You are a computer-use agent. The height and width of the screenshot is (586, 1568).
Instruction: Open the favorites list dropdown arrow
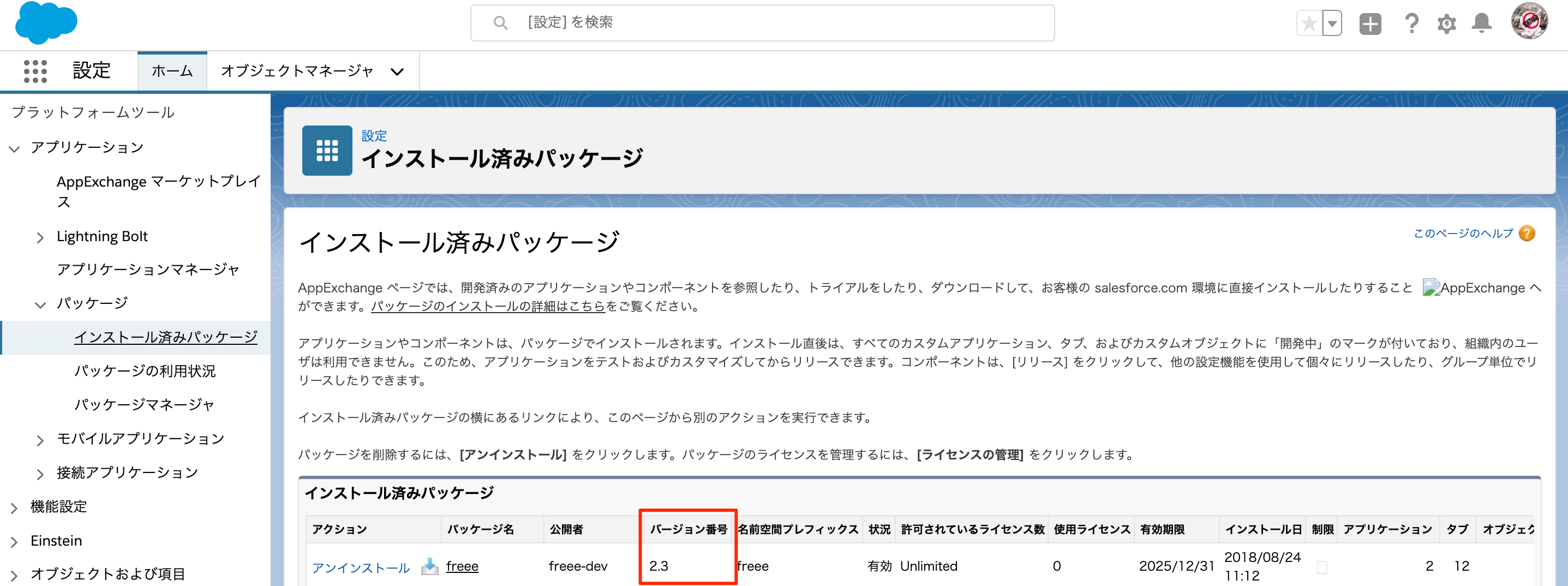click(x=1332, y=23)
